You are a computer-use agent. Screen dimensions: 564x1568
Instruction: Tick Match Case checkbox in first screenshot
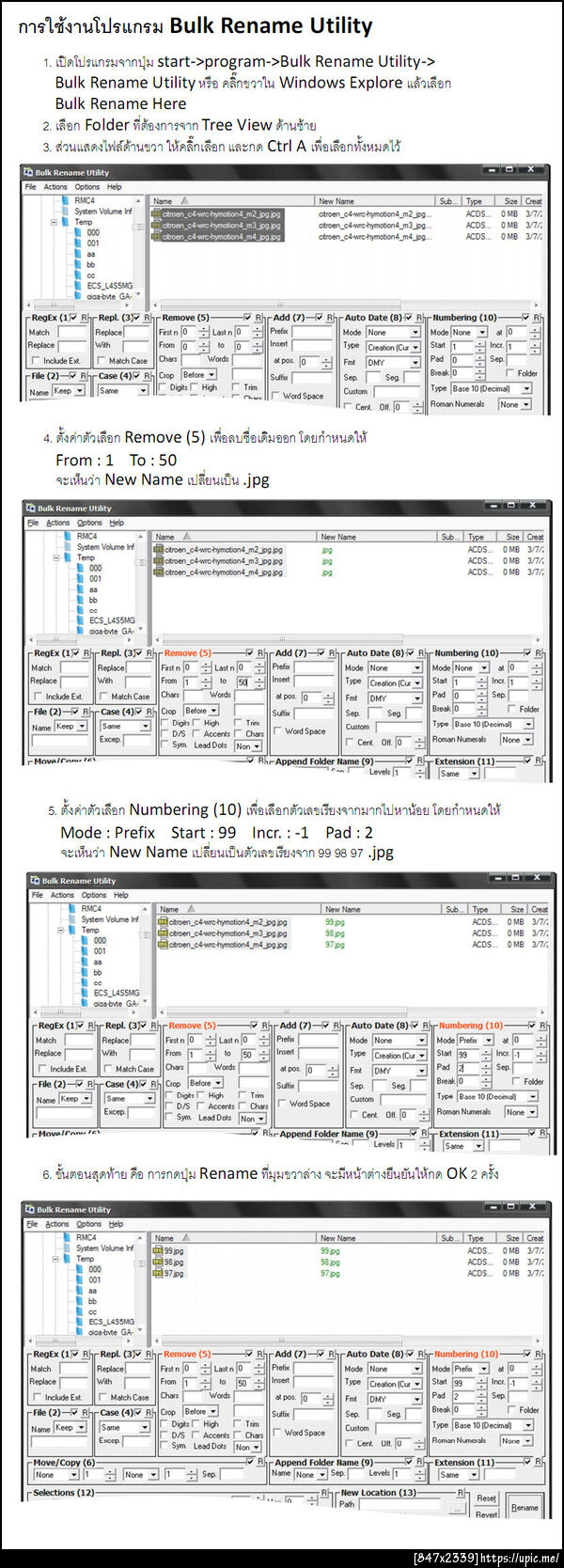(x=102, y=360)
